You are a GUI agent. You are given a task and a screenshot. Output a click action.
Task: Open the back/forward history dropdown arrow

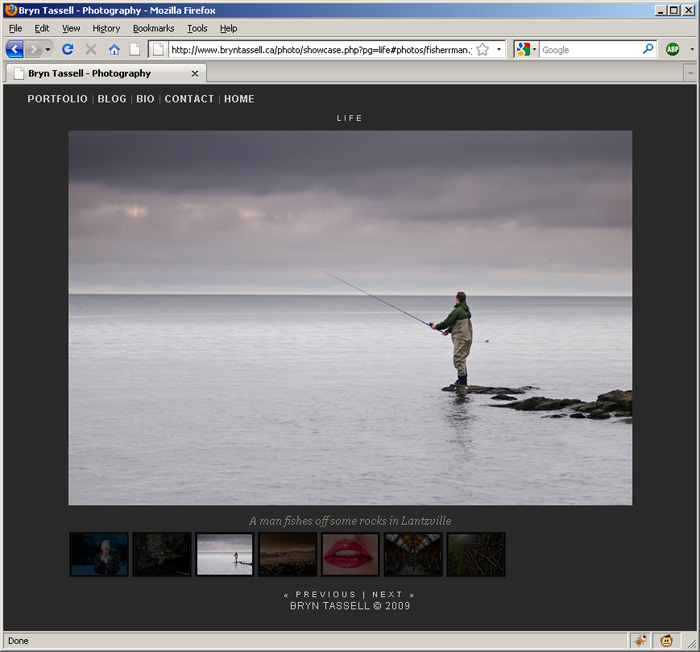point(48,49)
